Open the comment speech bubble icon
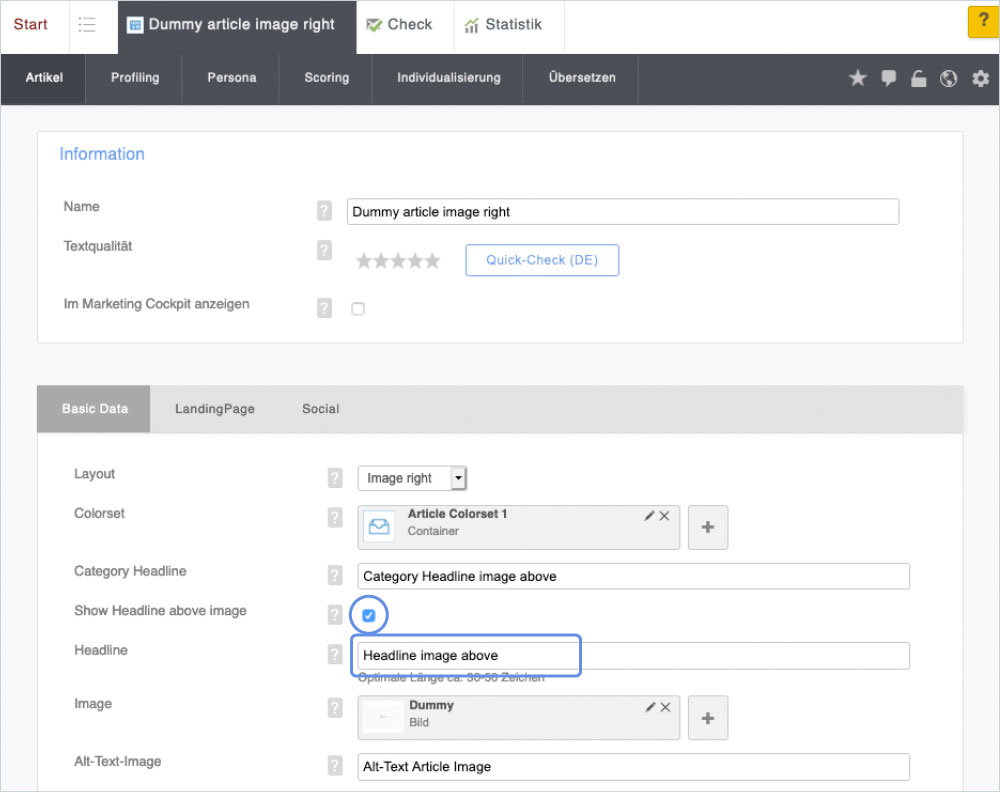 pos(888,78)
